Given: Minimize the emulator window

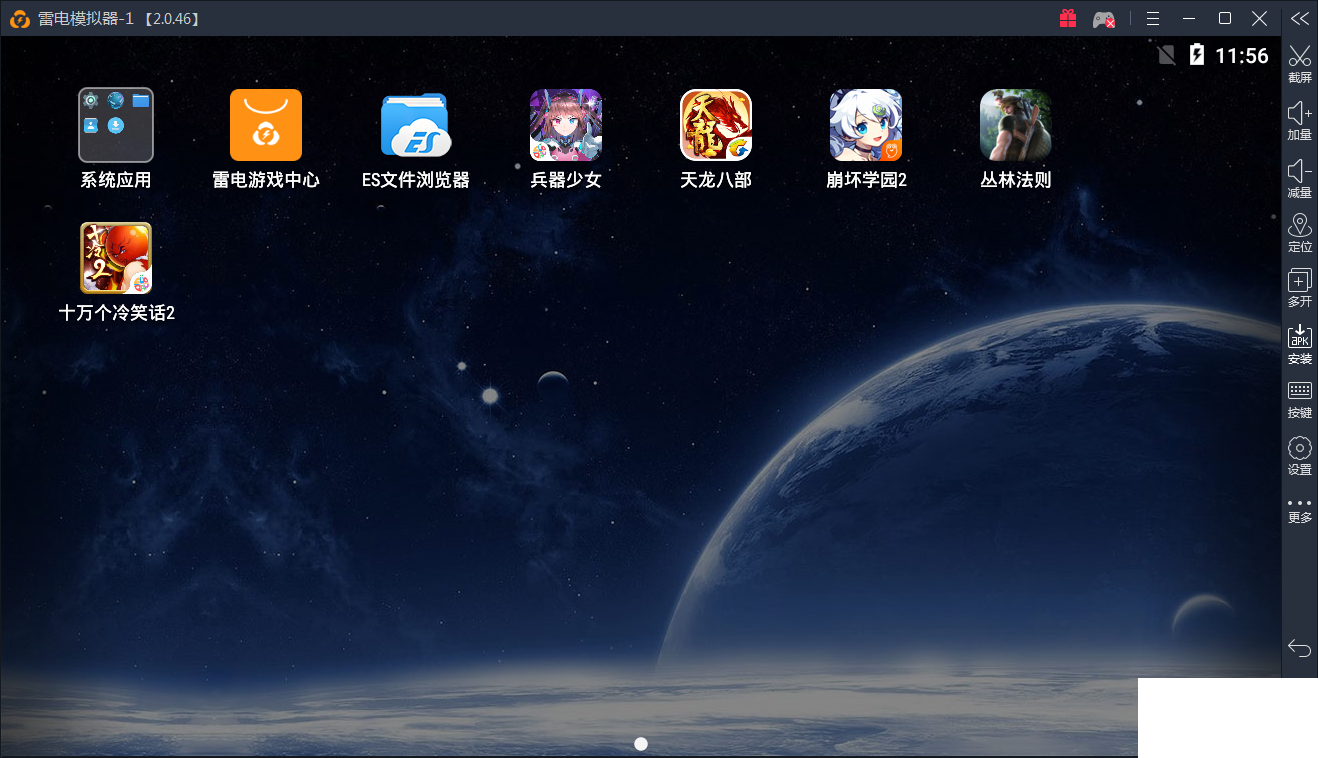Looking at the screenshot, I should [x=1189, y=18].
